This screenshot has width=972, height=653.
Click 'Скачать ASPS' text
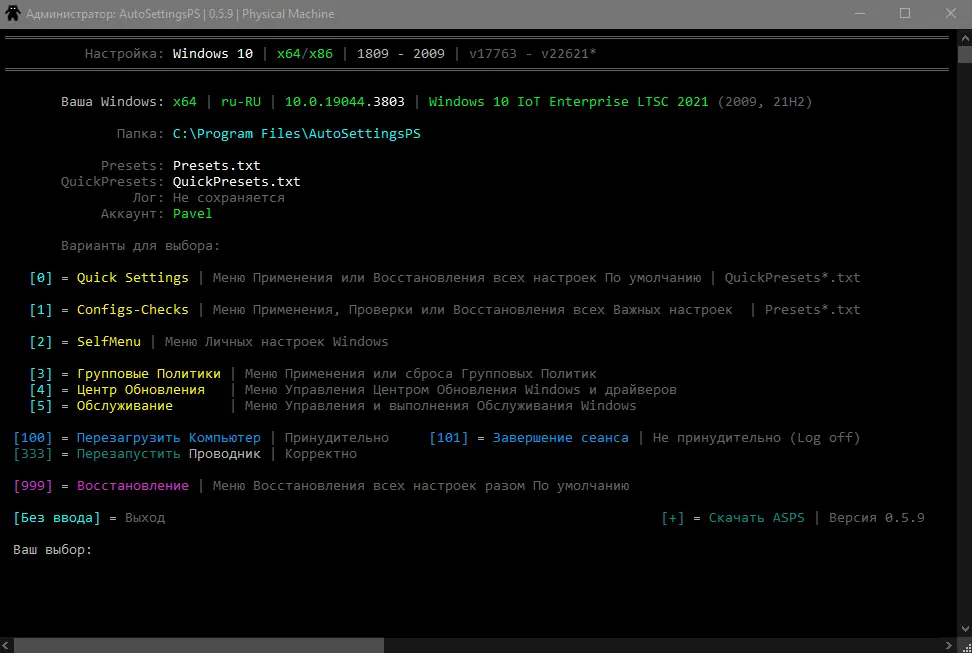[756, 518]
